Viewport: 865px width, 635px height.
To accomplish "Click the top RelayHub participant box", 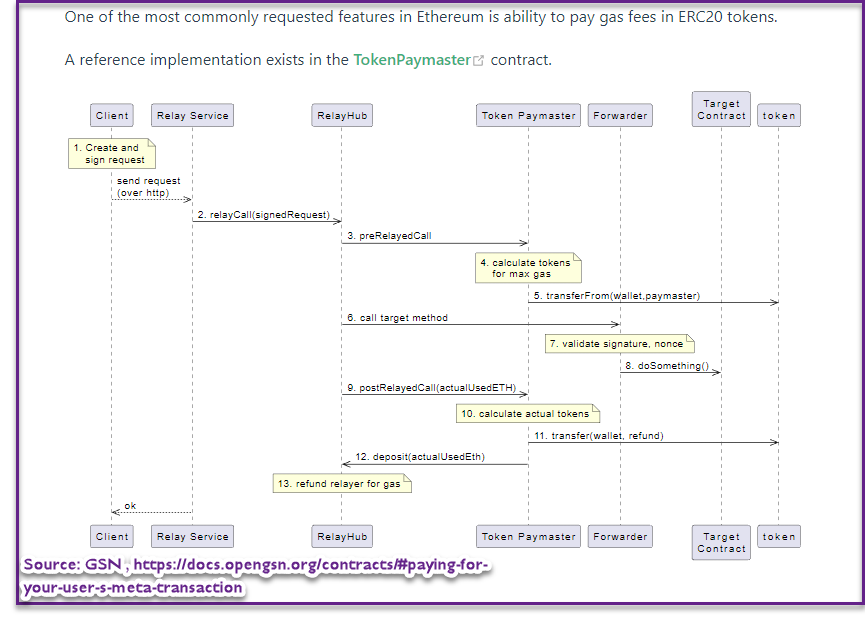I will pyautogui.click(x=341, y=115).
